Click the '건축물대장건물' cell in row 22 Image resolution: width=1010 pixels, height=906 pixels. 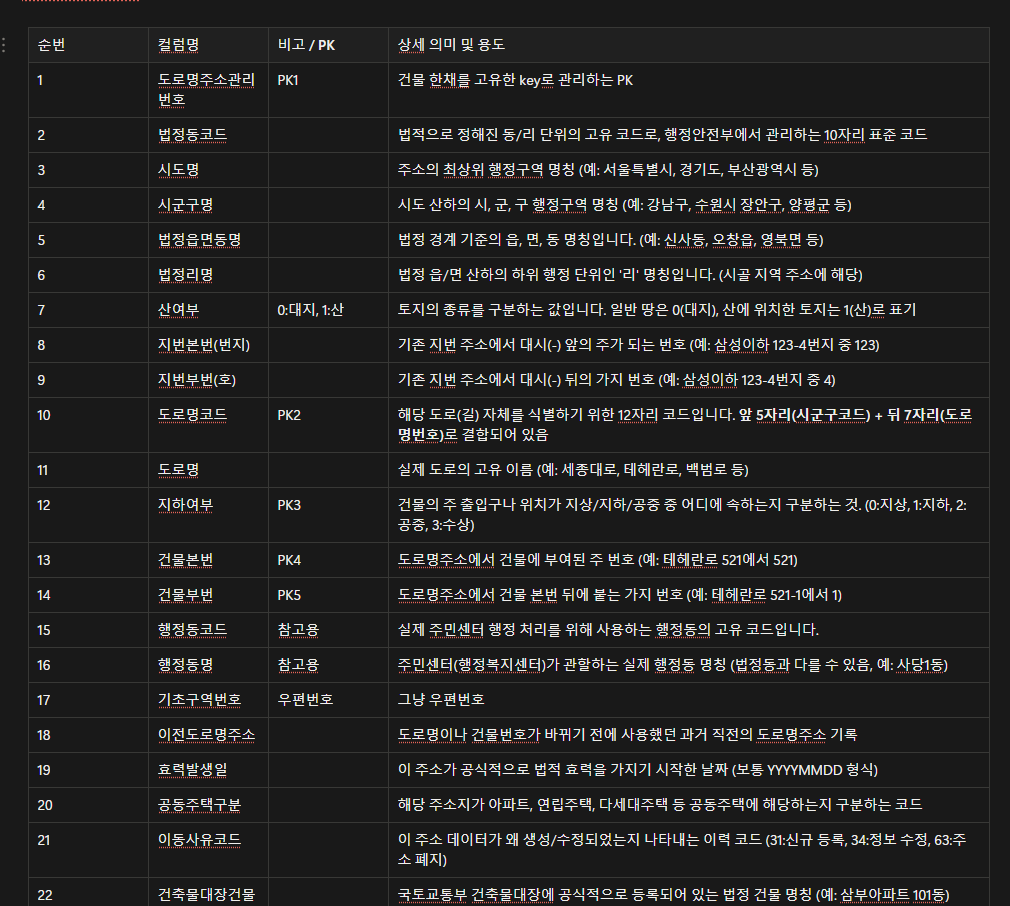point(208,892)
